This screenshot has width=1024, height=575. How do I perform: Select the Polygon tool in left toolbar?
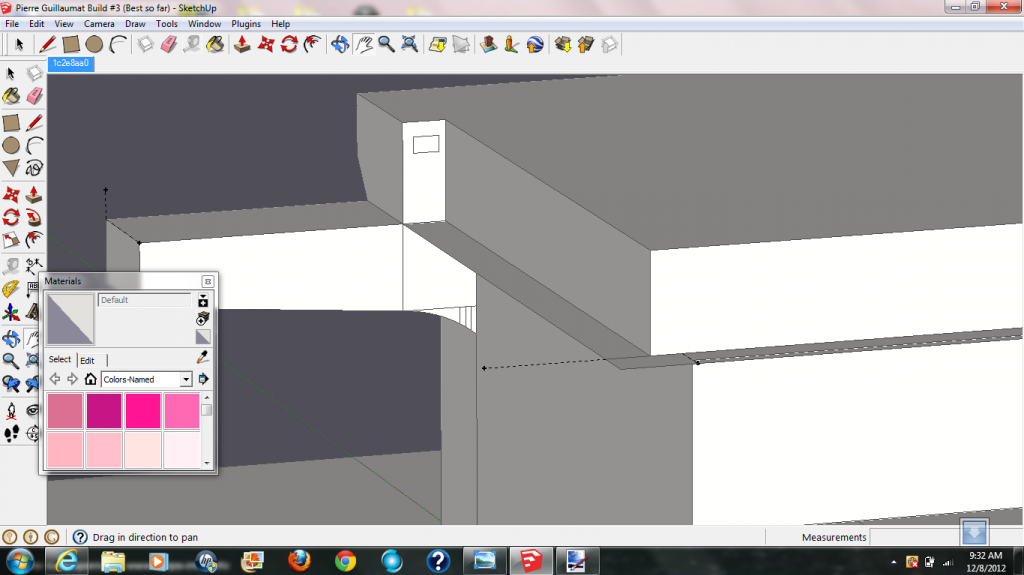11,168
